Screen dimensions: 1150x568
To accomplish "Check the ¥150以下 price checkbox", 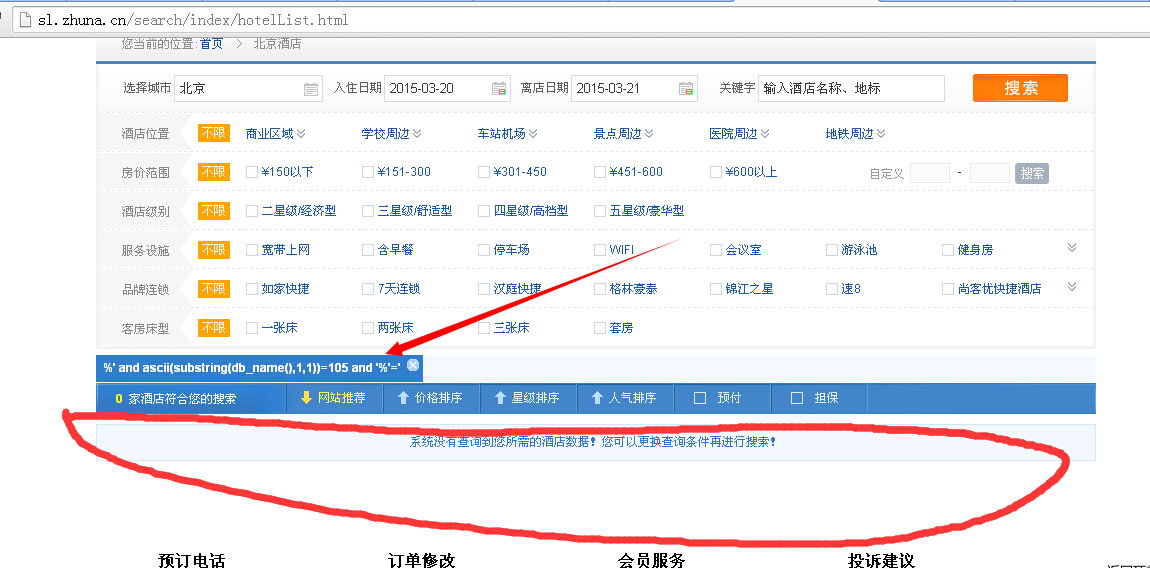I will pyautogui.click(x=252, y=172).
